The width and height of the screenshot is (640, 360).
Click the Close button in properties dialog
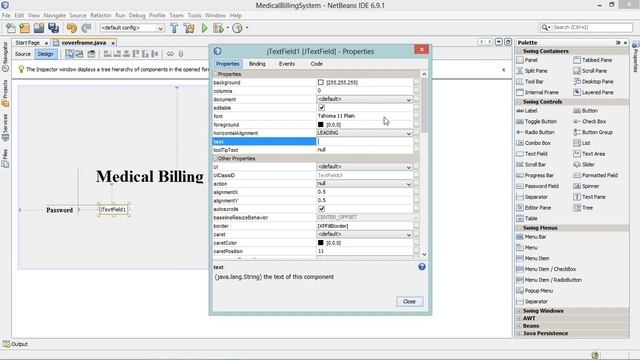tap(409, 302)
